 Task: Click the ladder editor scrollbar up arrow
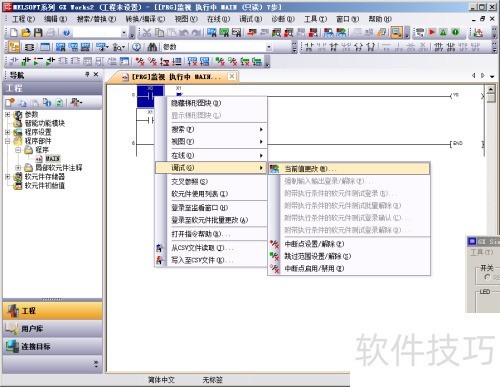click(490, 90)
